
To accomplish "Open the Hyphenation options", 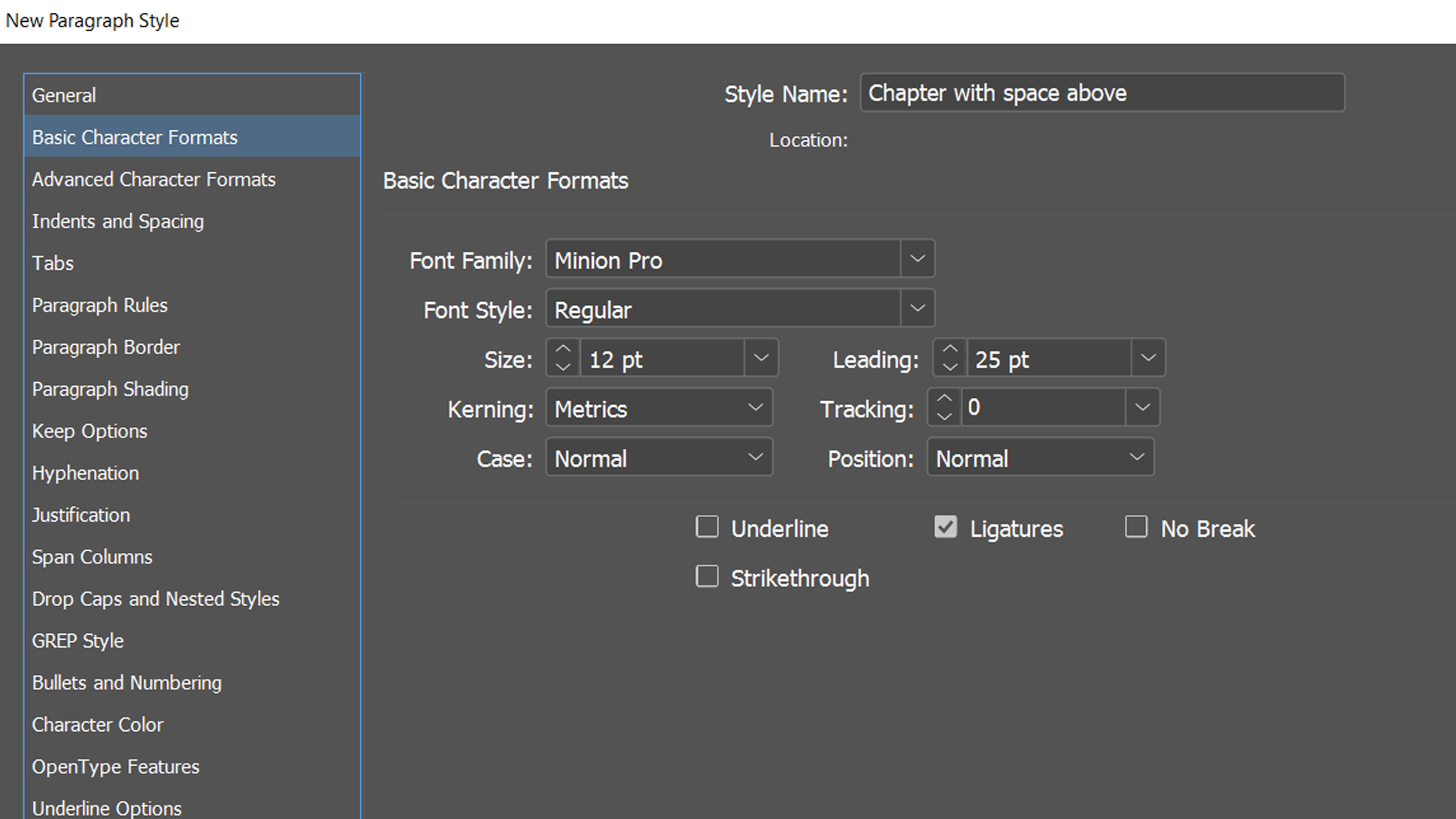I will tap(85, 472).
